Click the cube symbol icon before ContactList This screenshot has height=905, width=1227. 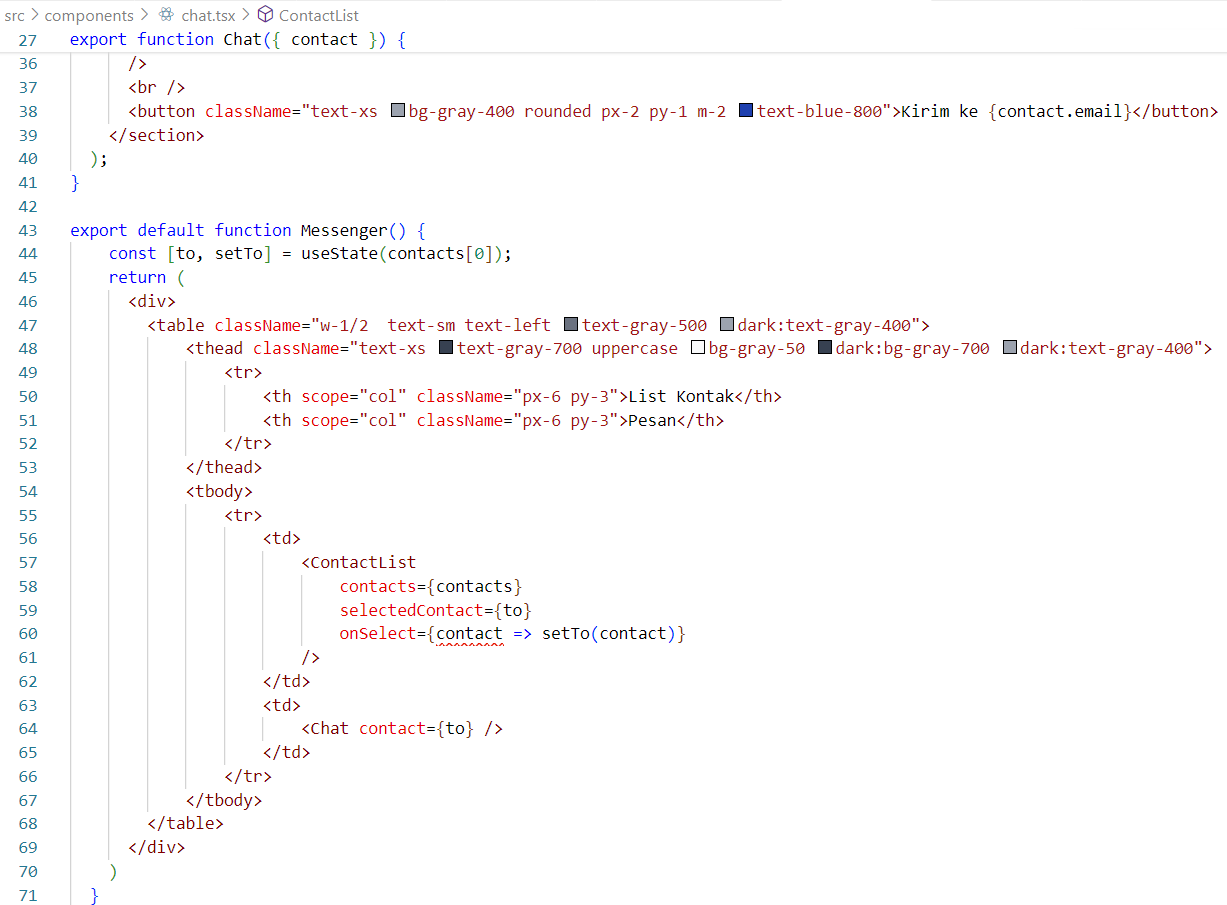pos(265,15)
